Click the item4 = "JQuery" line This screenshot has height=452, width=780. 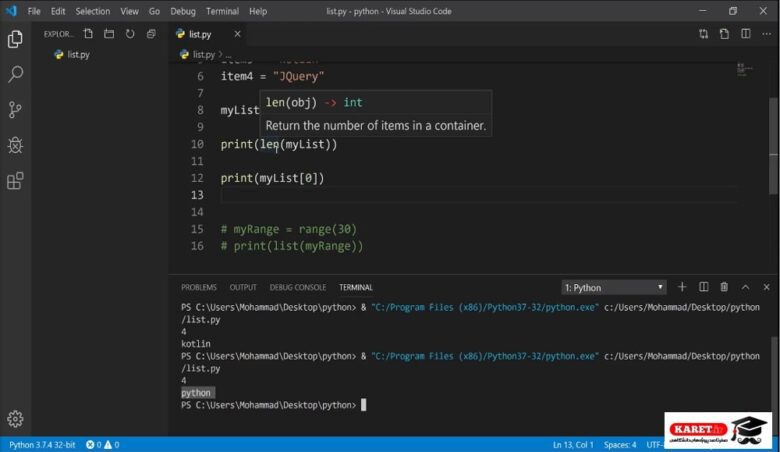272,76
